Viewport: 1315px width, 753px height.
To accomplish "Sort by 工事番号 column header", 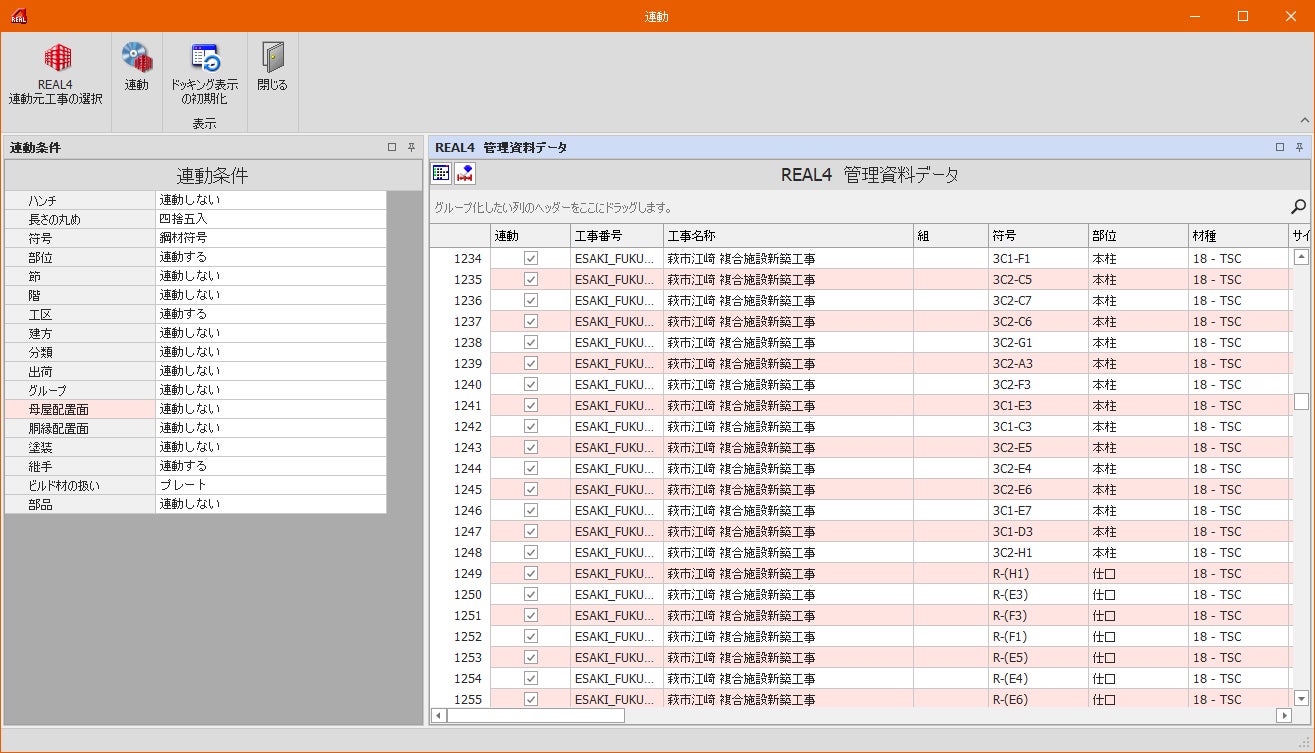I will pos(617,236).
